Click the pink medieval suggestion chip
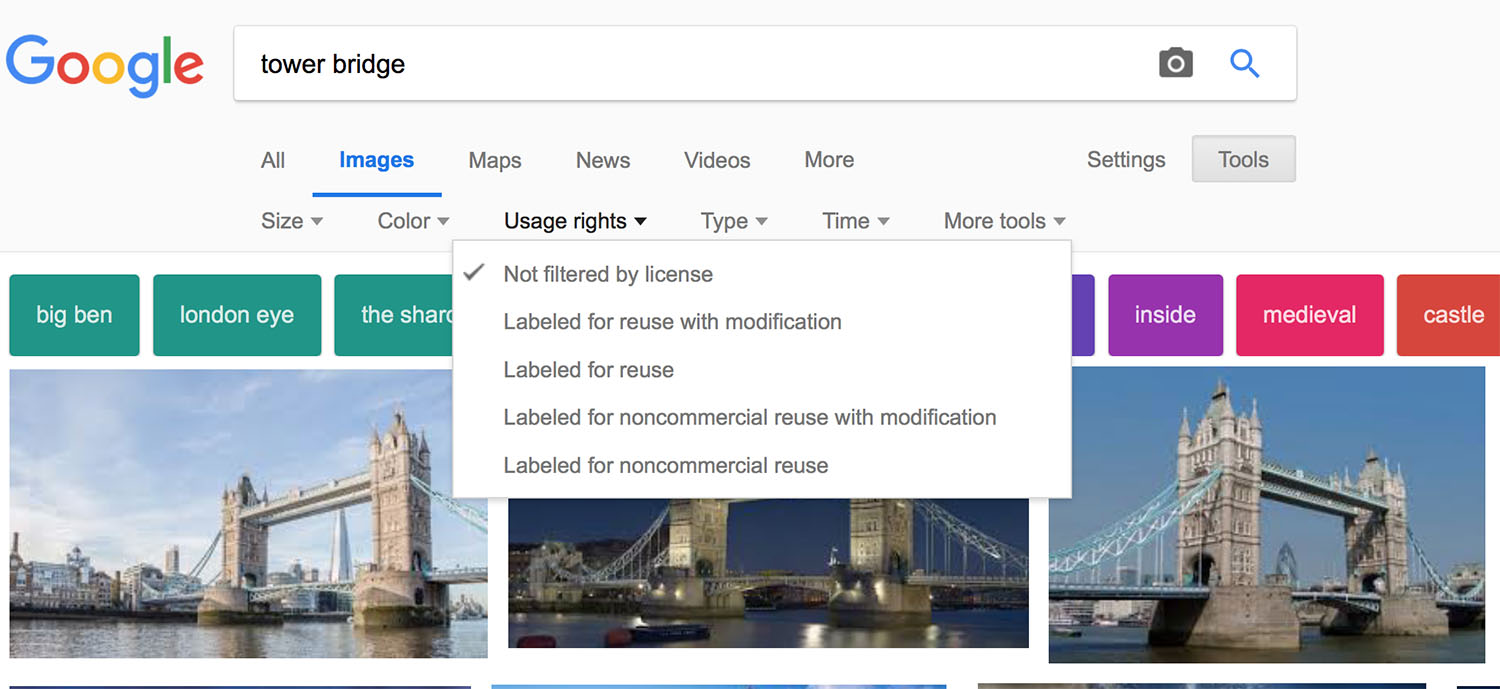This screenshot has width=1500, height=689. tap(1309, 315)
